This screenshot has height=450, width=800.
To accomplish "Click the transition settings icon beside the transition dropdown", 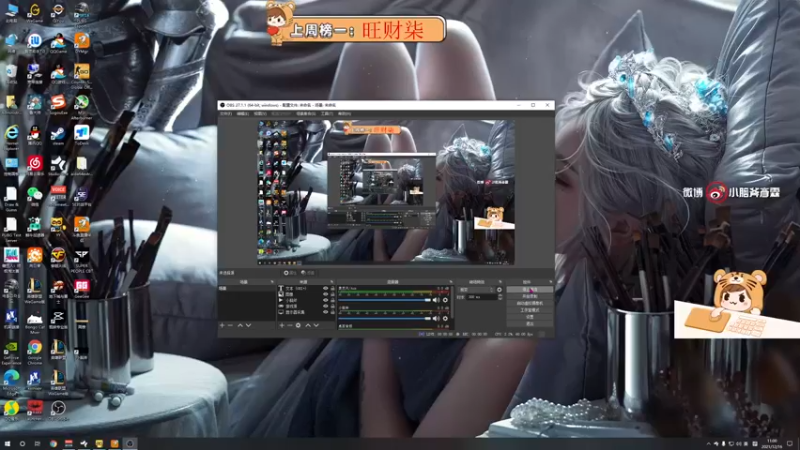I will [499, 290].
